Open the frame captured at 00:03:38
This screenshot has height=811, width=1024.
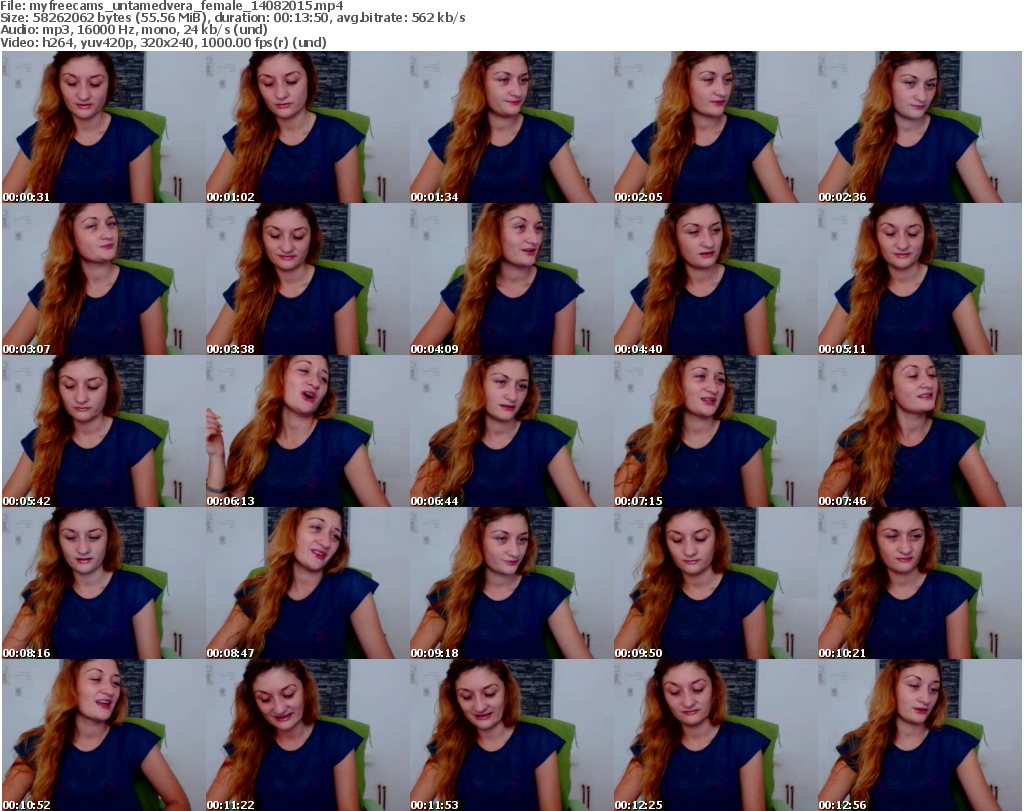pos(307,279)
